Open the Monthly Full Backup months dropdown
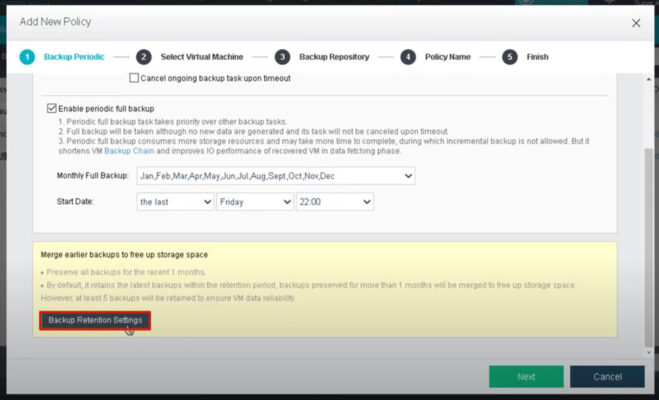659x400 pixels. (x=276, y=176)
